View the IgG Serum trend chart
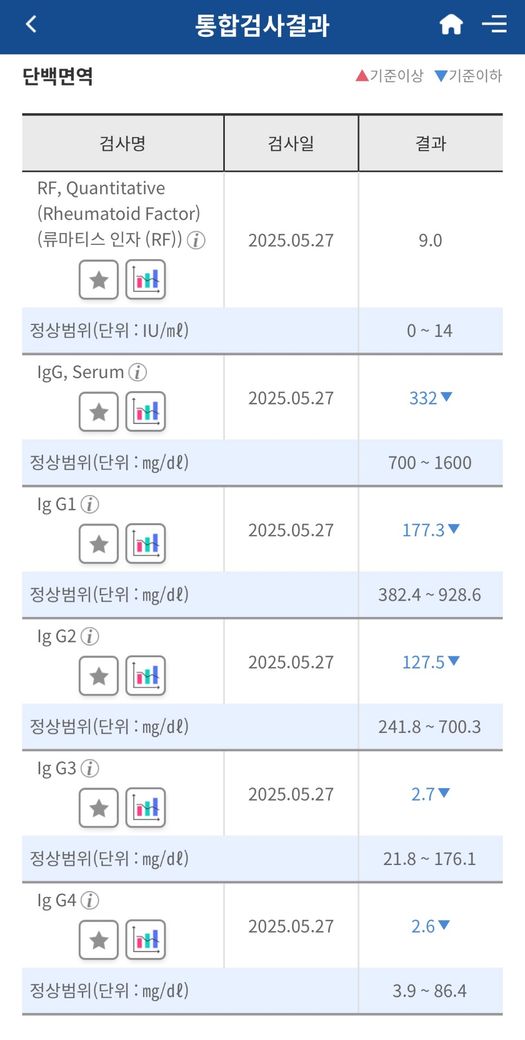This screenshot has width=525, height=1040. (x=145, y=412)
